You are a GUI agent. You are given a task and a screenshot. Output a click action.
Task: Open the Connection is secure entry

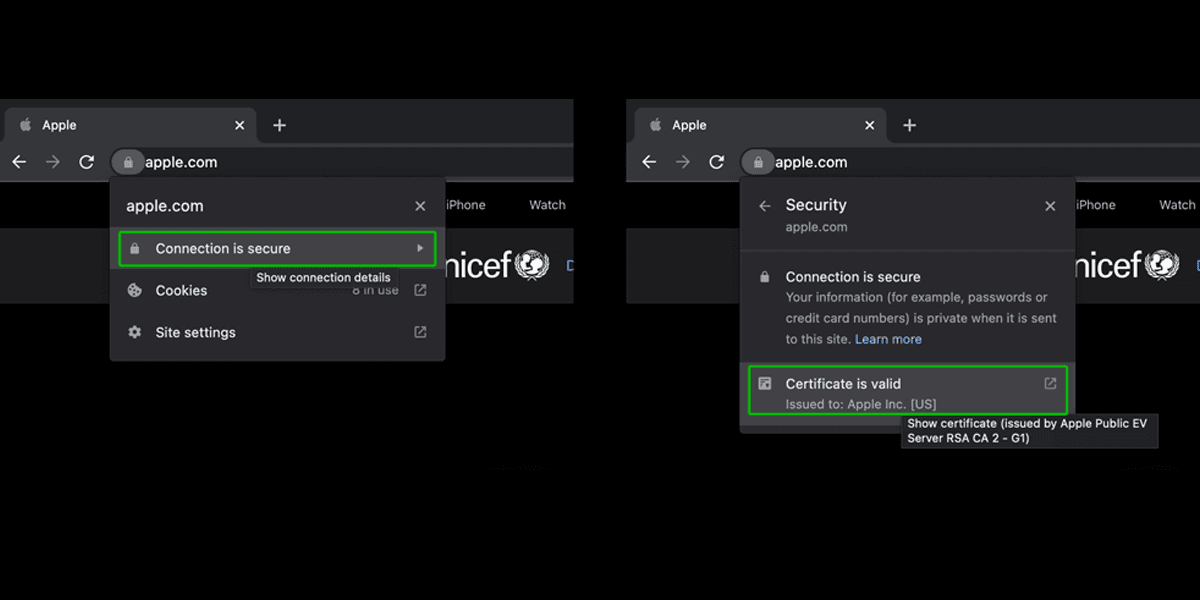coord(277,248)
